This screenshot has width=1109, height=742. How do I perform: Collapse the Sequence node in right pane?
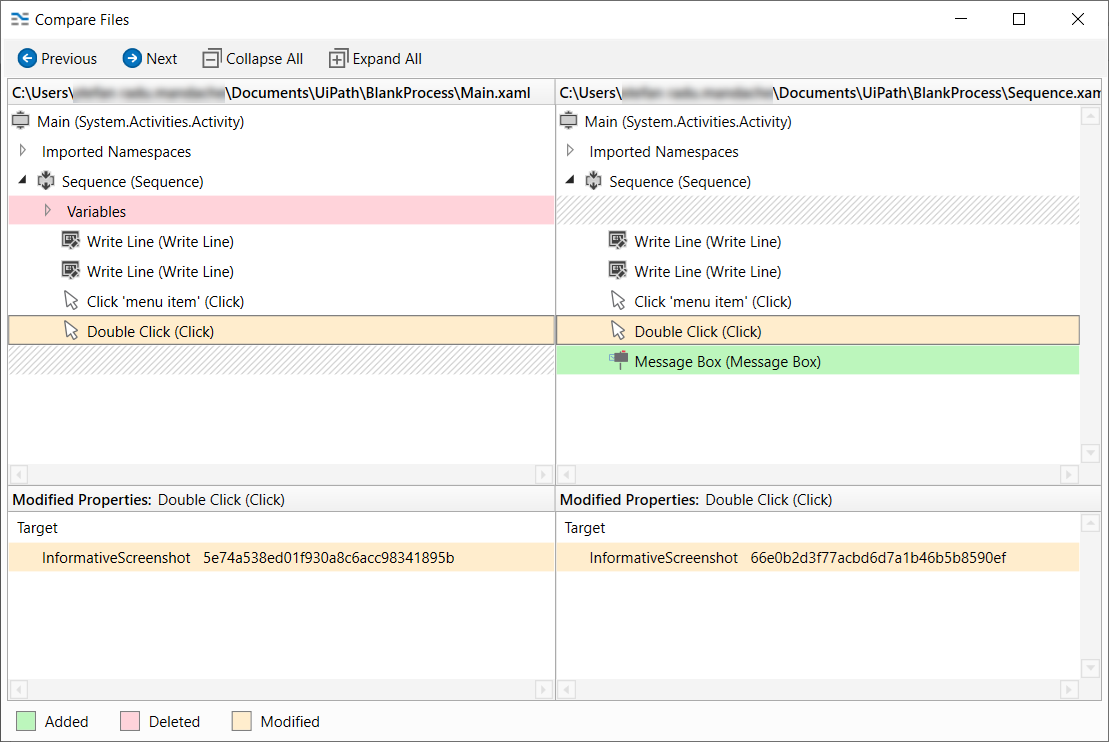click(x=570, y=181)
